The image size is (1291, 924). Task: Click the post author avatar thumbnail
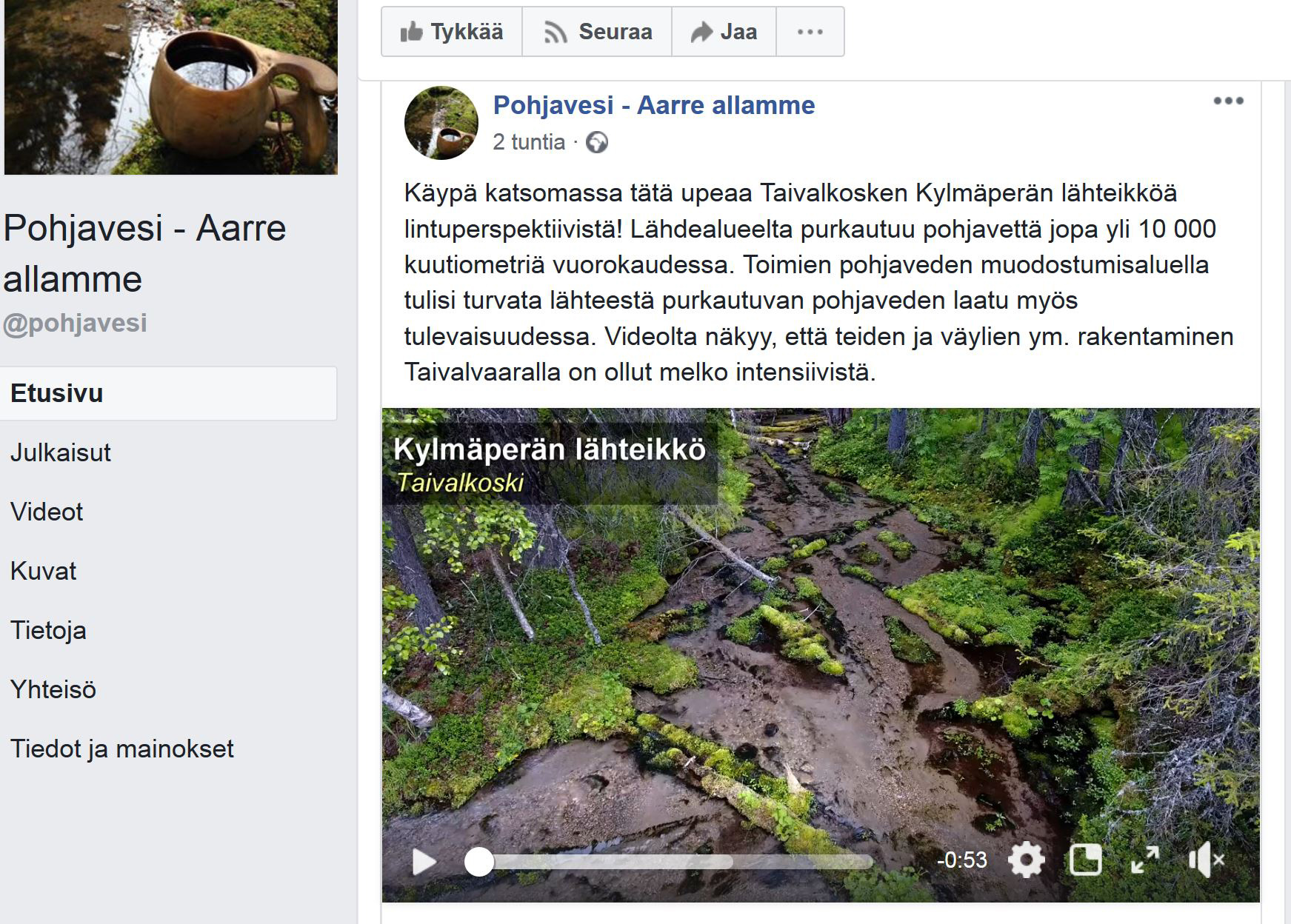(x=441, y=123)
